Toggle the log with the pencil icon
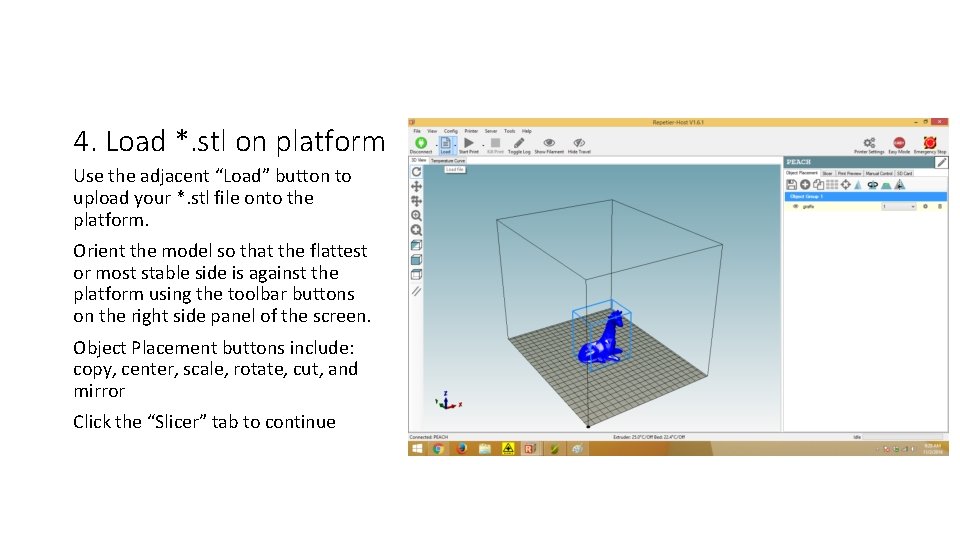960x540 pixels. click(519, 143)
